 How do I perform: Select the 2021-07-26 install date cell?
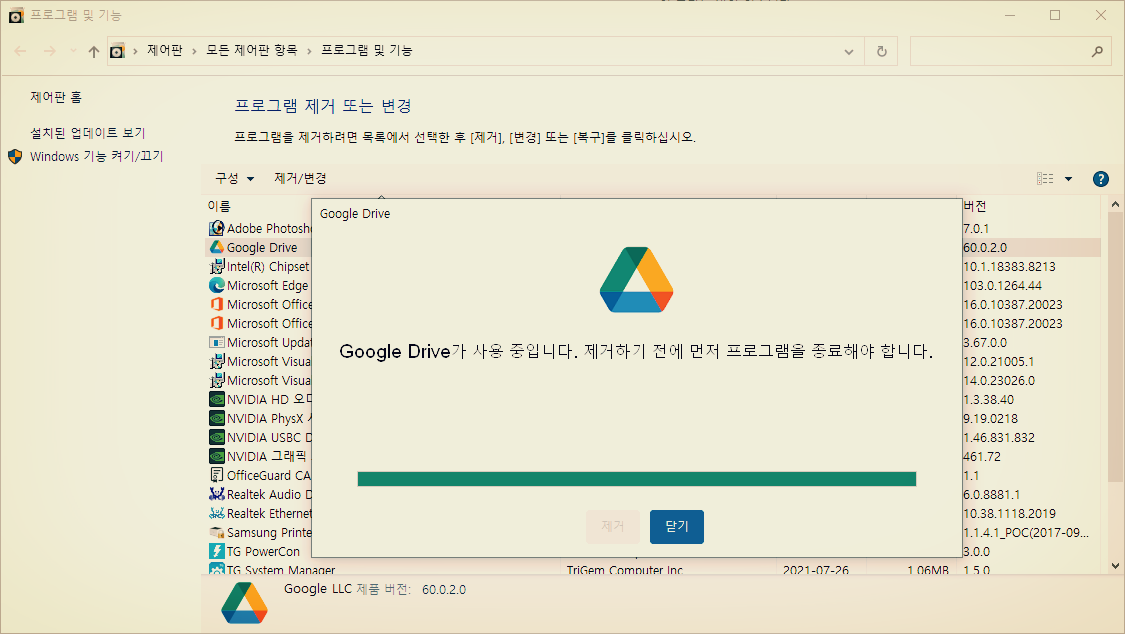pos(815,569)
